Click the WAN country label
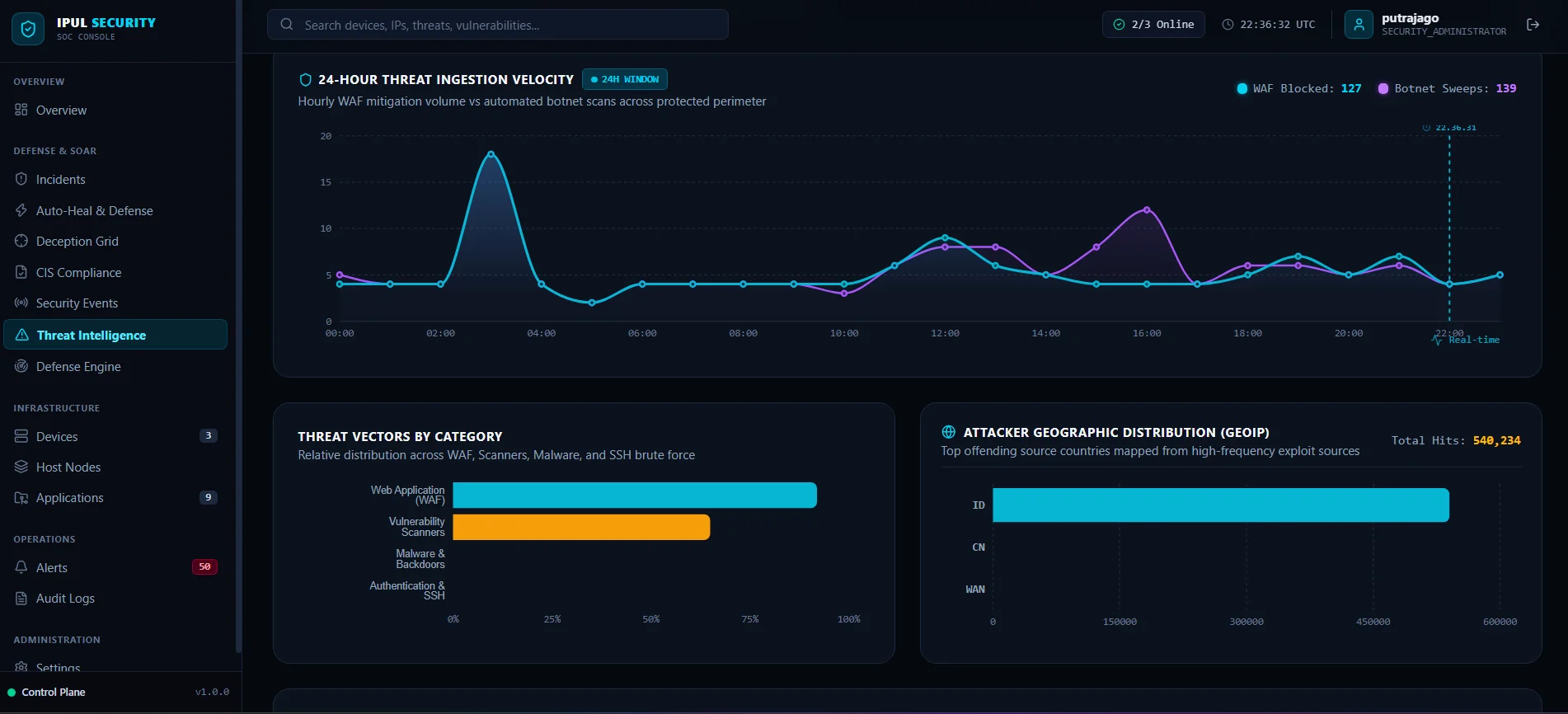Screen dimensions: 1568x714 pos(975,590)
